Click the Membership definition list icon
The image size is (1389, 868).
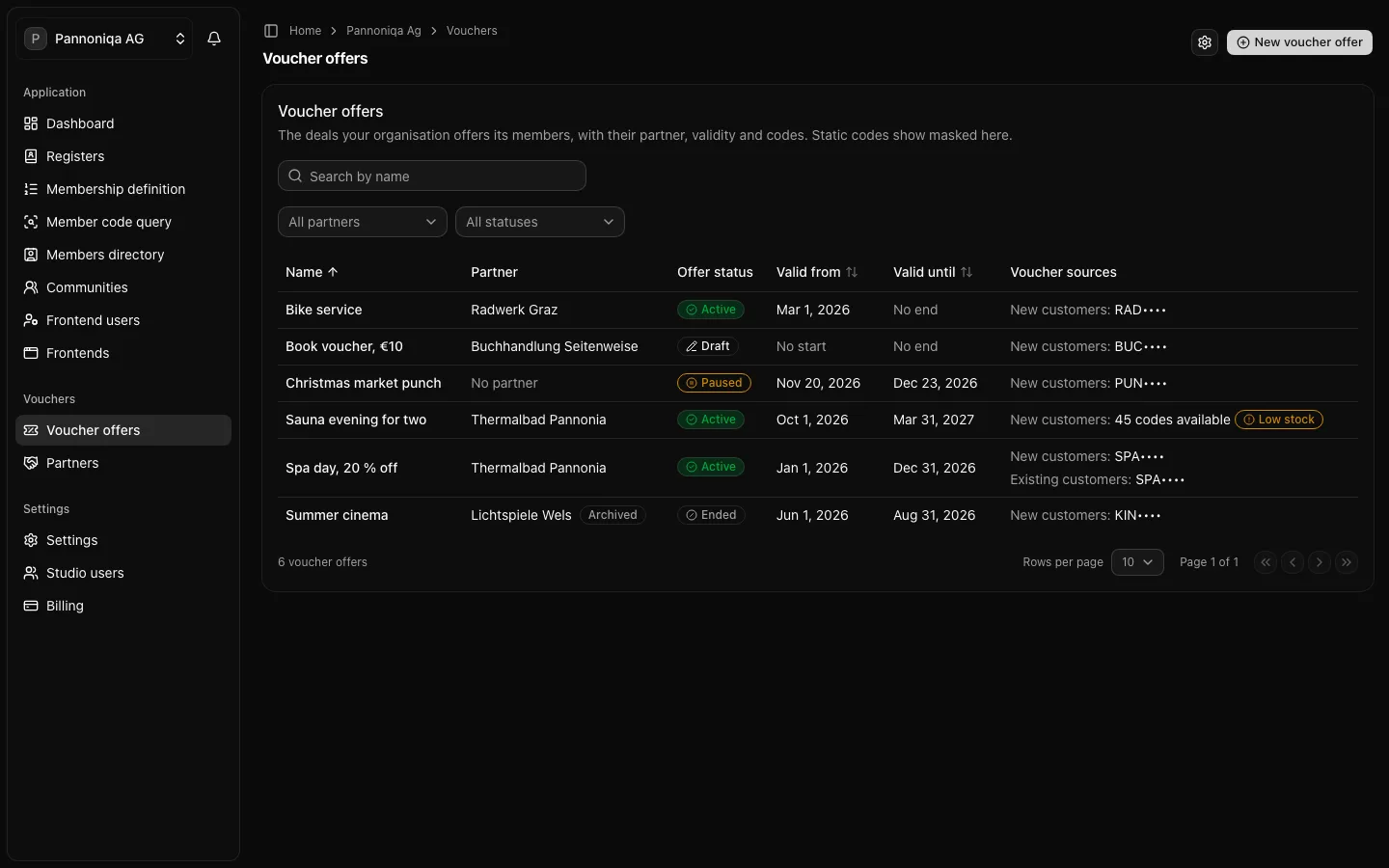click(31, 189)
